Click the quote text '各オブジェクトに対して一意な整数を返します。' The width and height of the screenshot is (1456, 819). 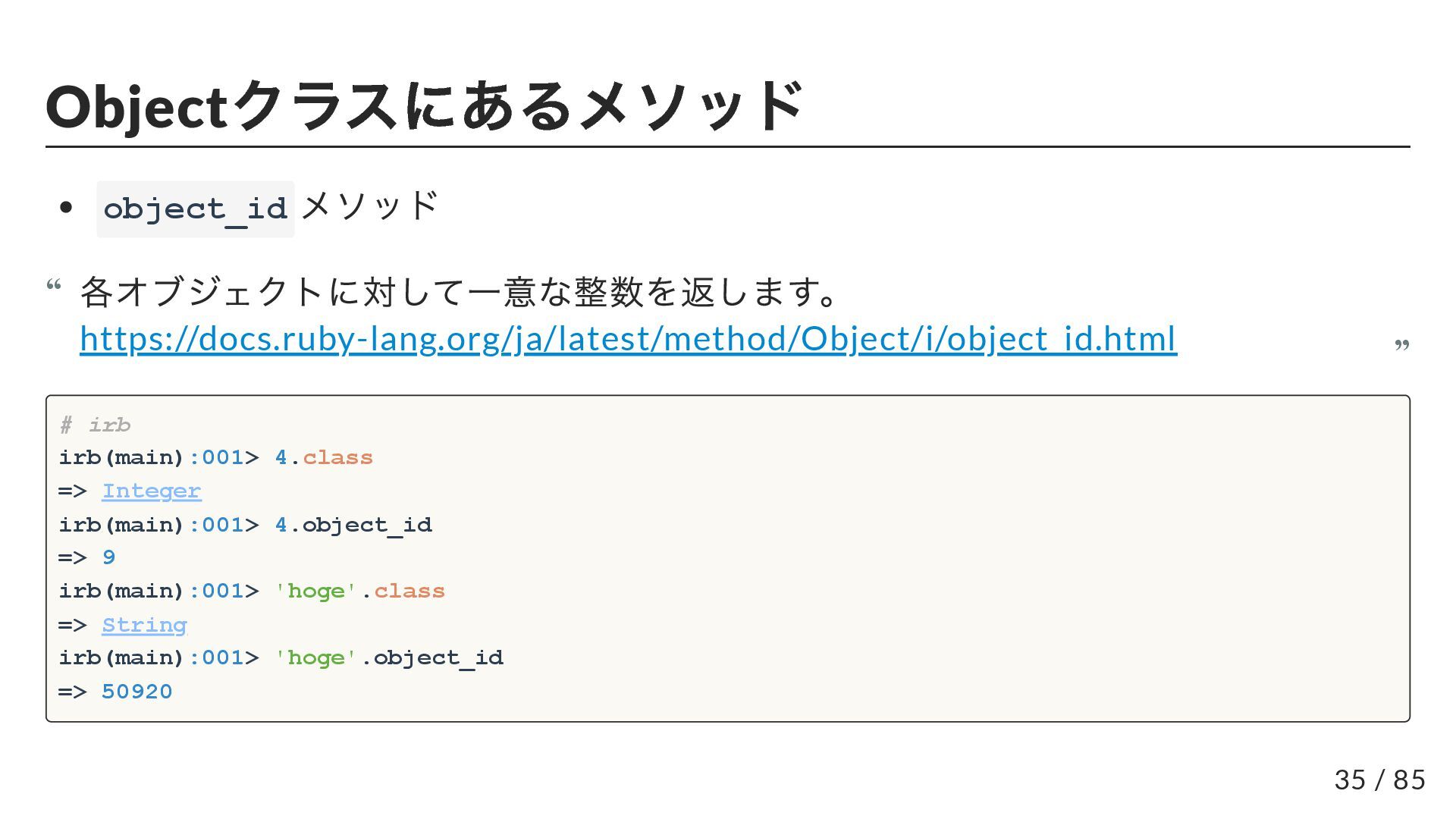tap(459, 292)
